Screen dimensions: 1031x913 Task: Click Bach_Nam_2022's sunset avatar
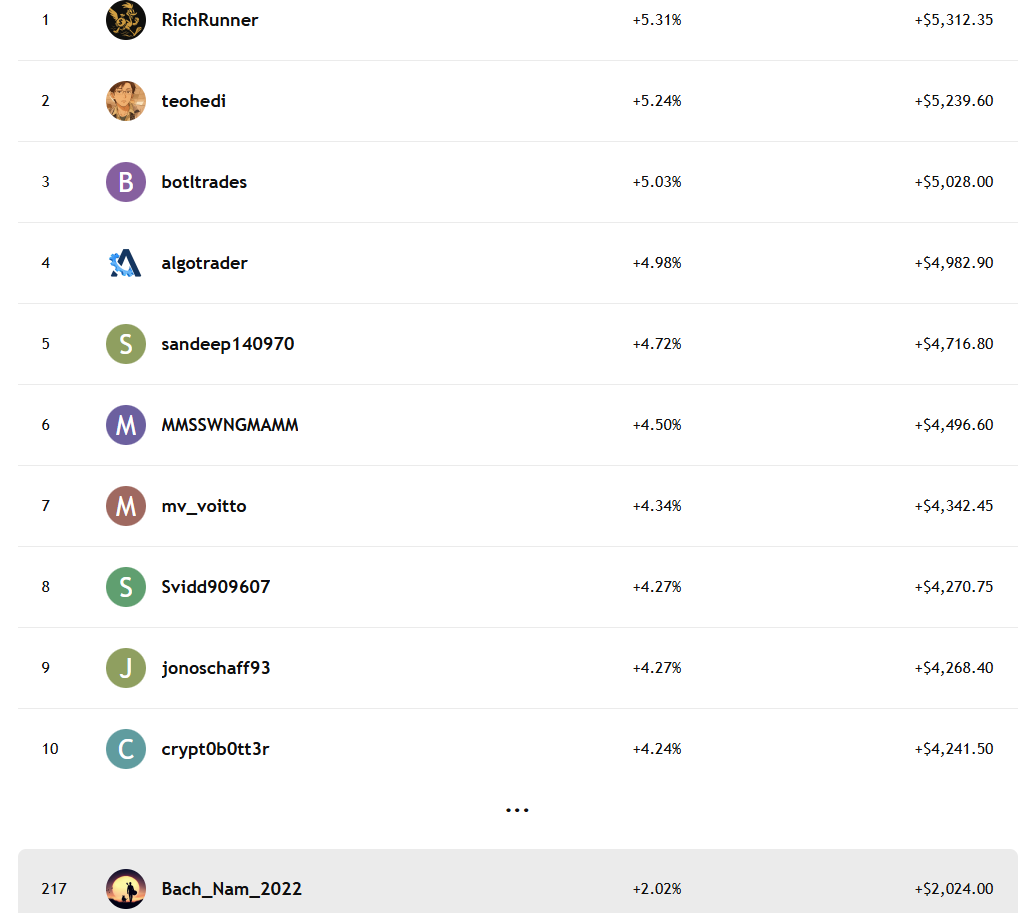[x=126, y=889]
